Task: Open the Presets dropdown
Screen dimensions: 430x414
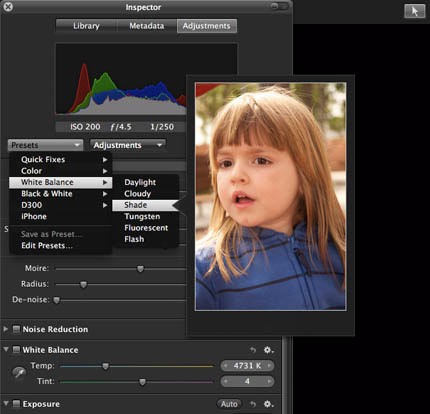Action: (x=45, y=145)
